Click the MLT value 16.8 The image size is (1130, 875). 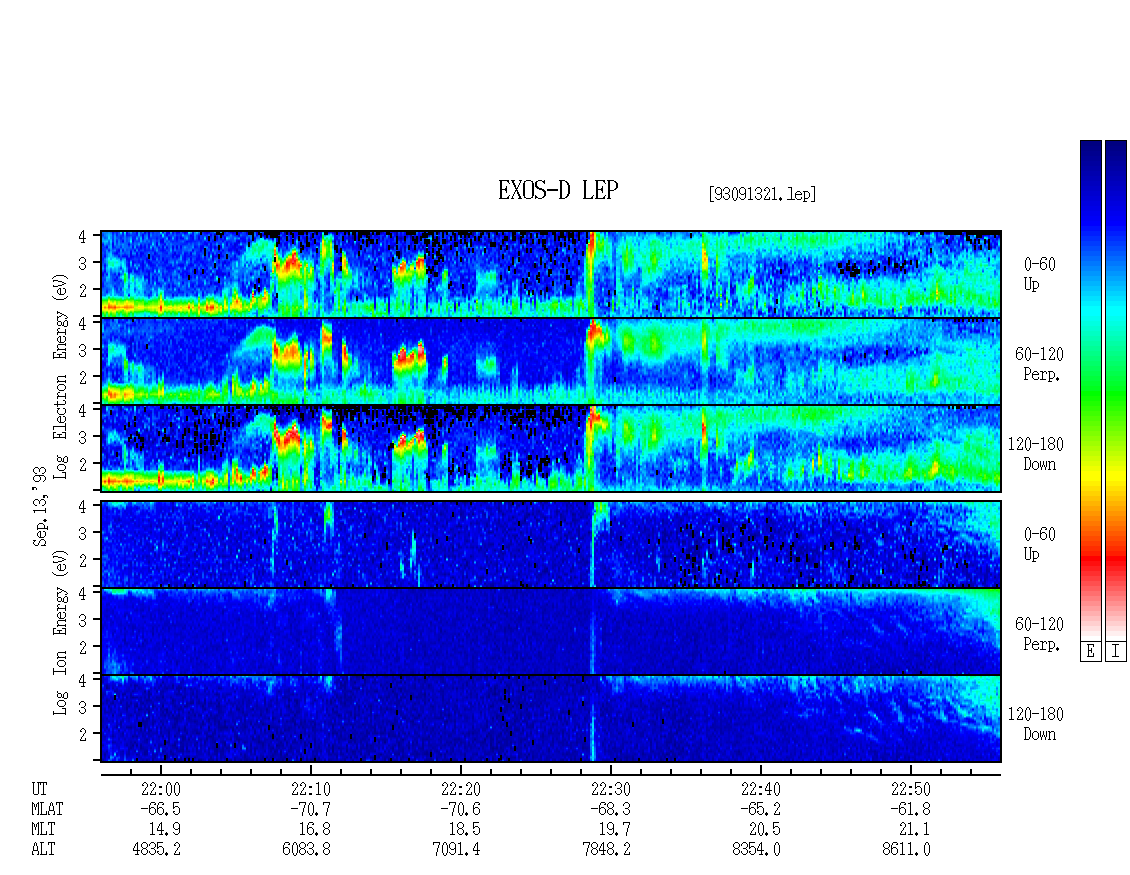point(314,830)
